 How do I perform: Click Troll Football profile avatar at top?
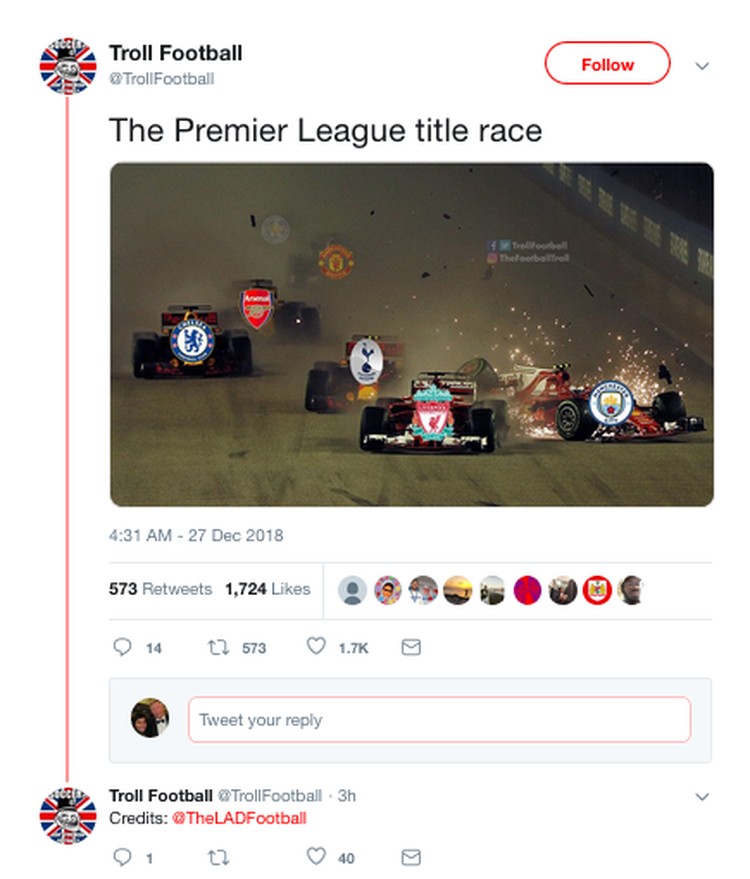coord(68,66)
